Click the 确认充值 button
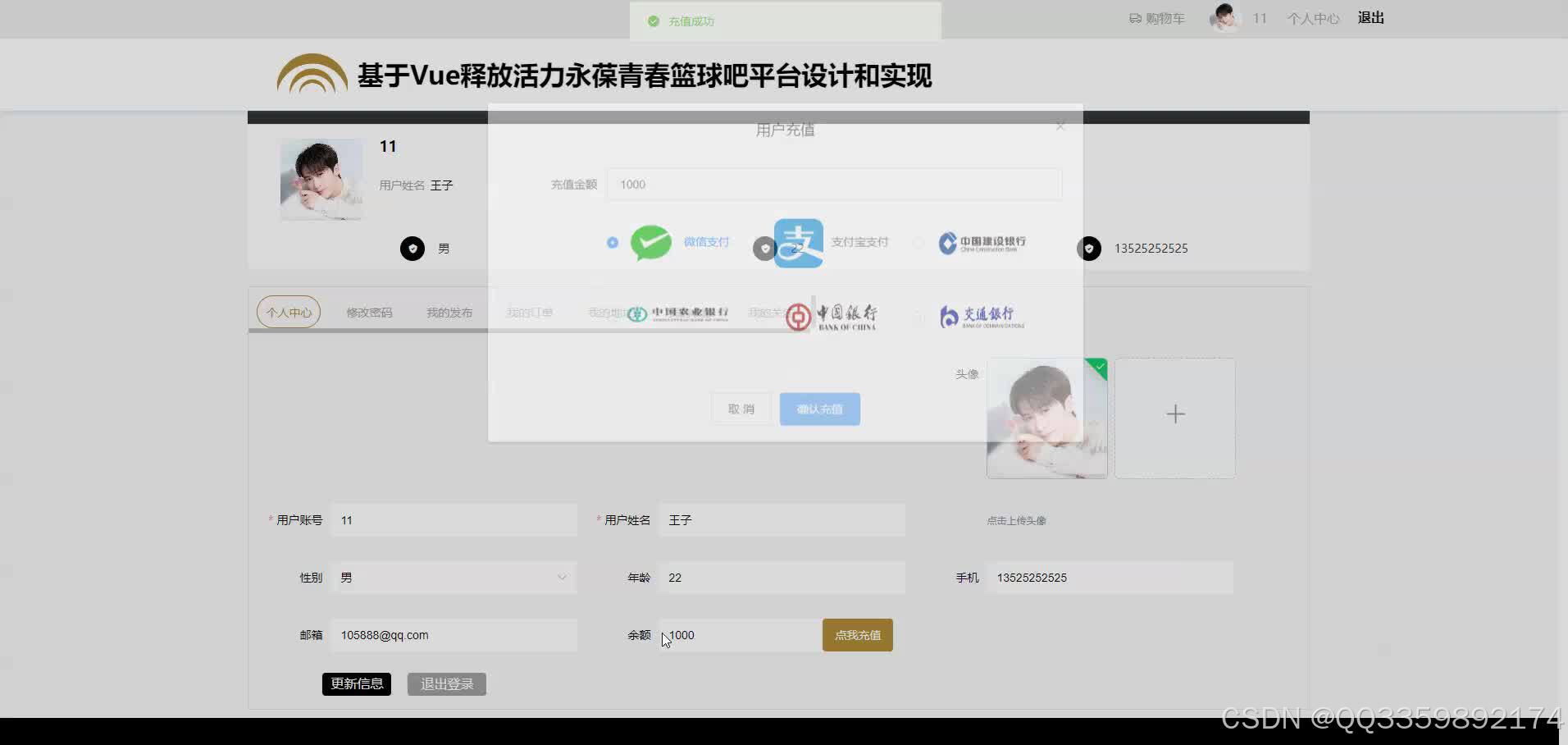The height and width of the screenshot is (745, 1568). [x=820, y=409]
